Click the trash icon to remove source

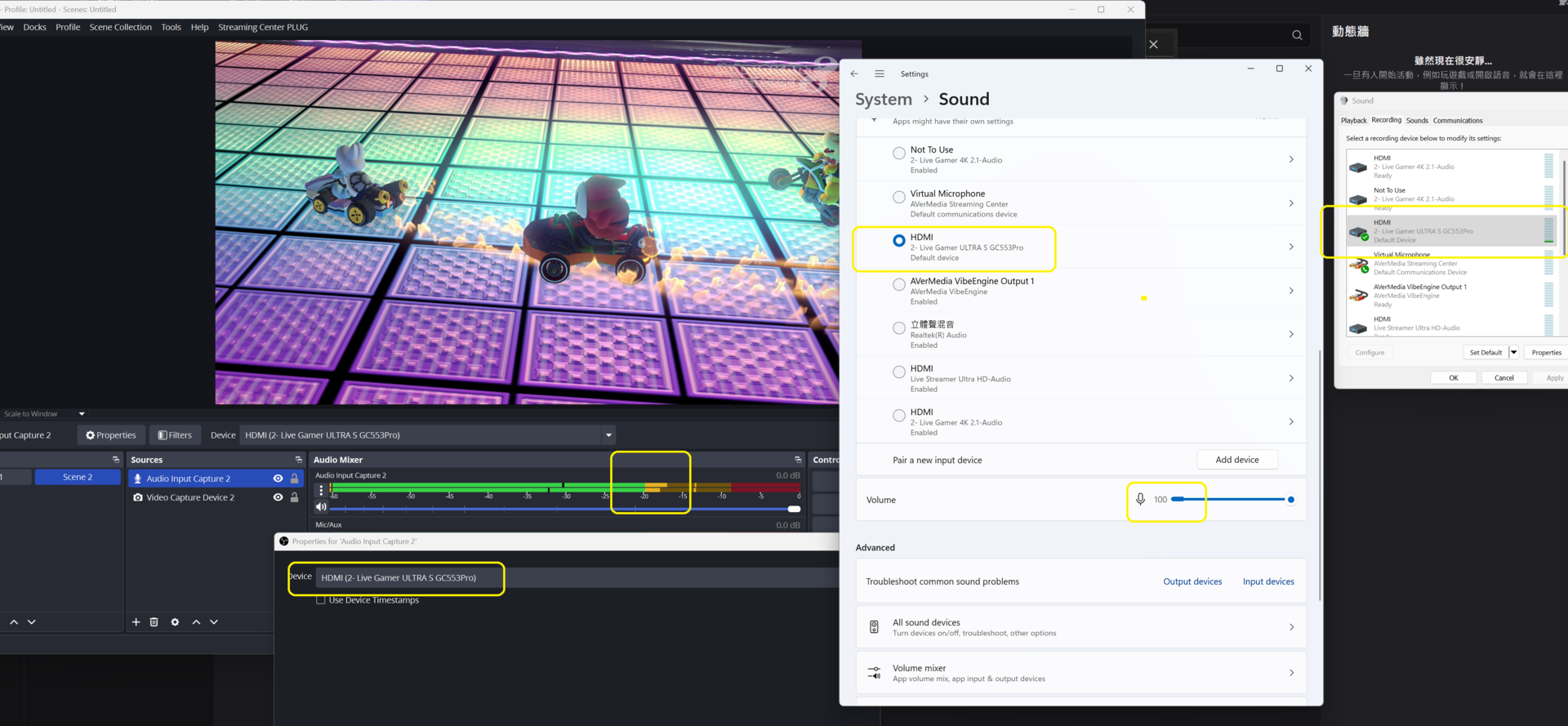click(154, 622)
